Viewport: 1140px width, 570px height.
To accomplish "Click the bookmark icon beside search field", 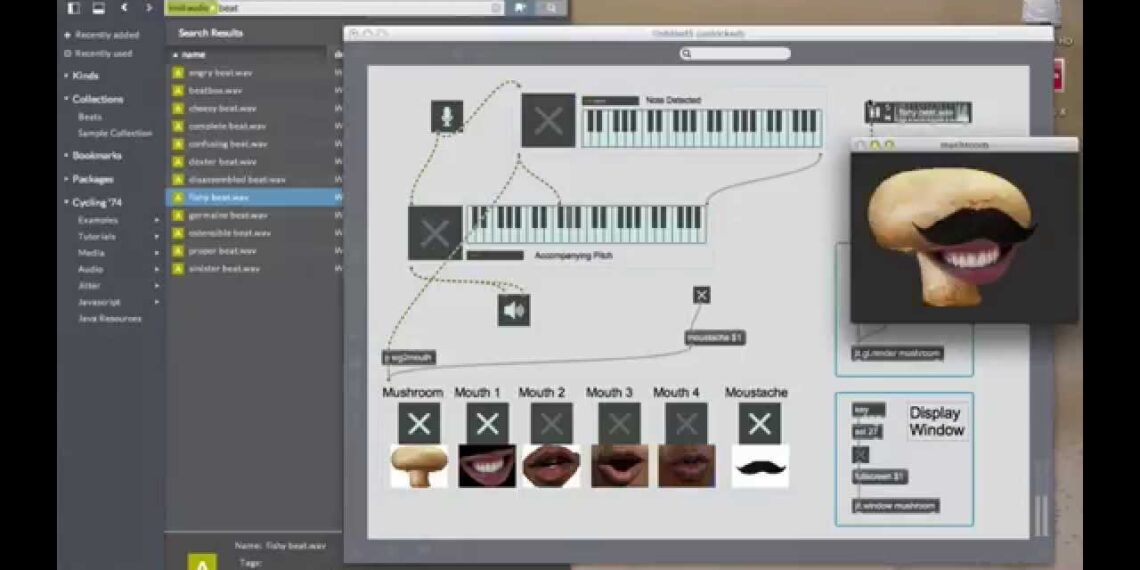I will (520, 8).
